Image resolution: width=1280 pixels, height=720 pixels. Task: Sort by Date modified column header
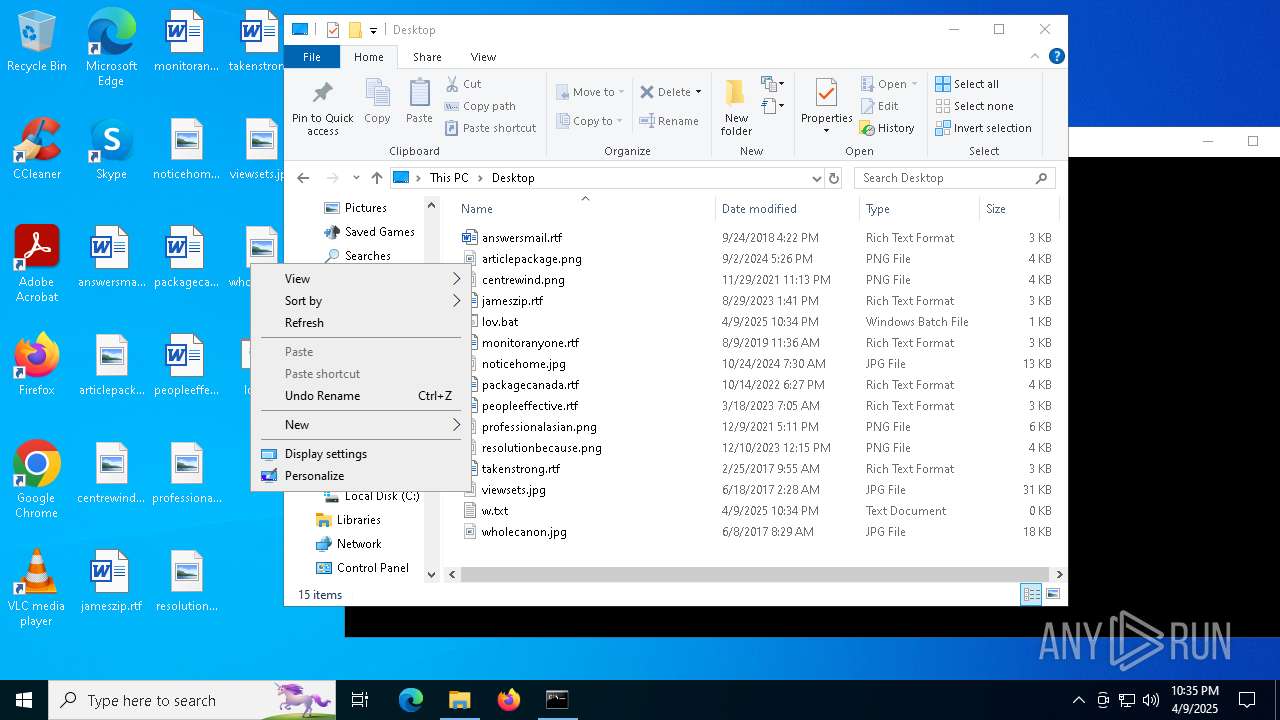coord(786,209)
